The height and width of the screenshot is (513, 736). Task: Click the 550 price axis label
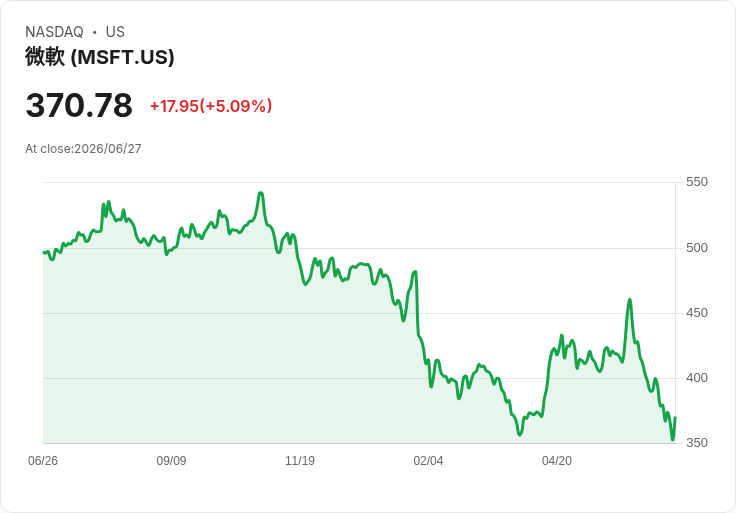(x=697, y=182)
